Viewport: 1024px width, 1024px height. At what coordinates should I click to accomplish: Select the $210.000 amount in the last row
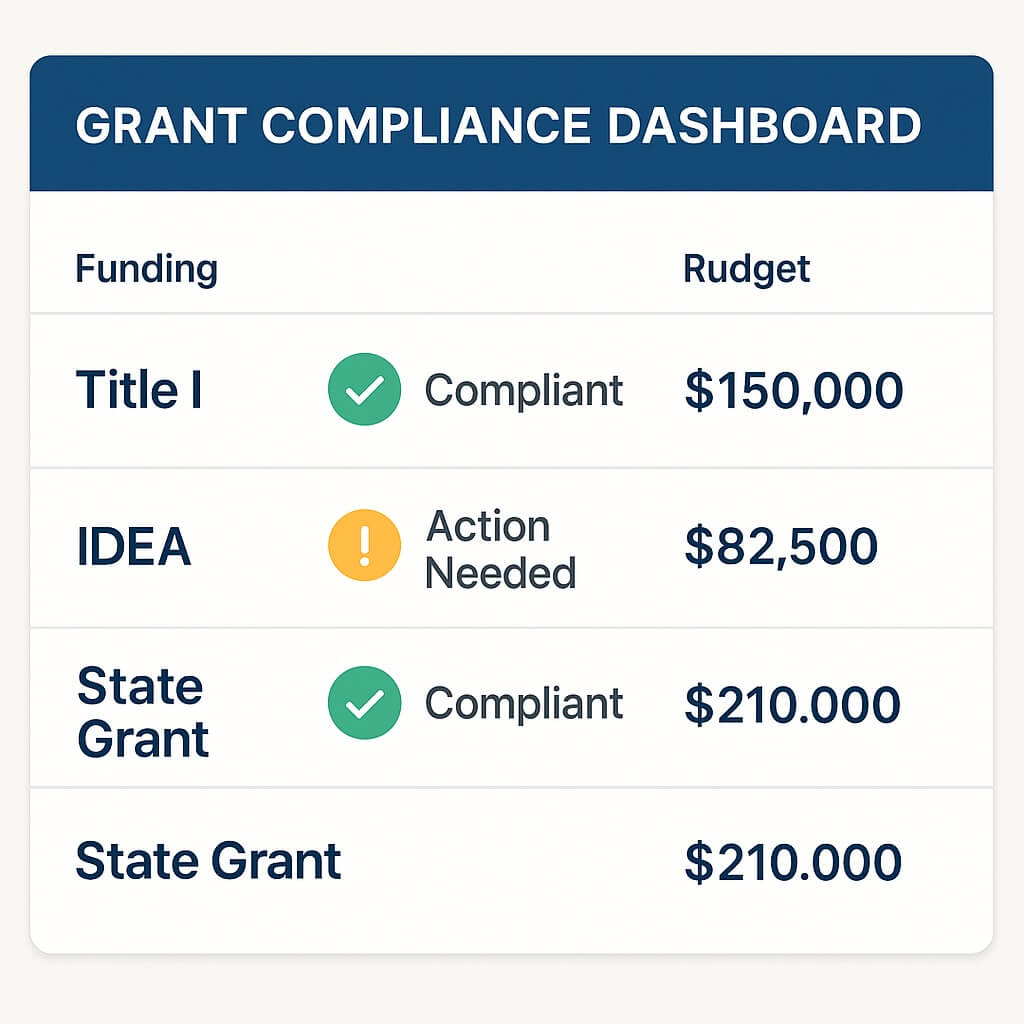[793, 862]
